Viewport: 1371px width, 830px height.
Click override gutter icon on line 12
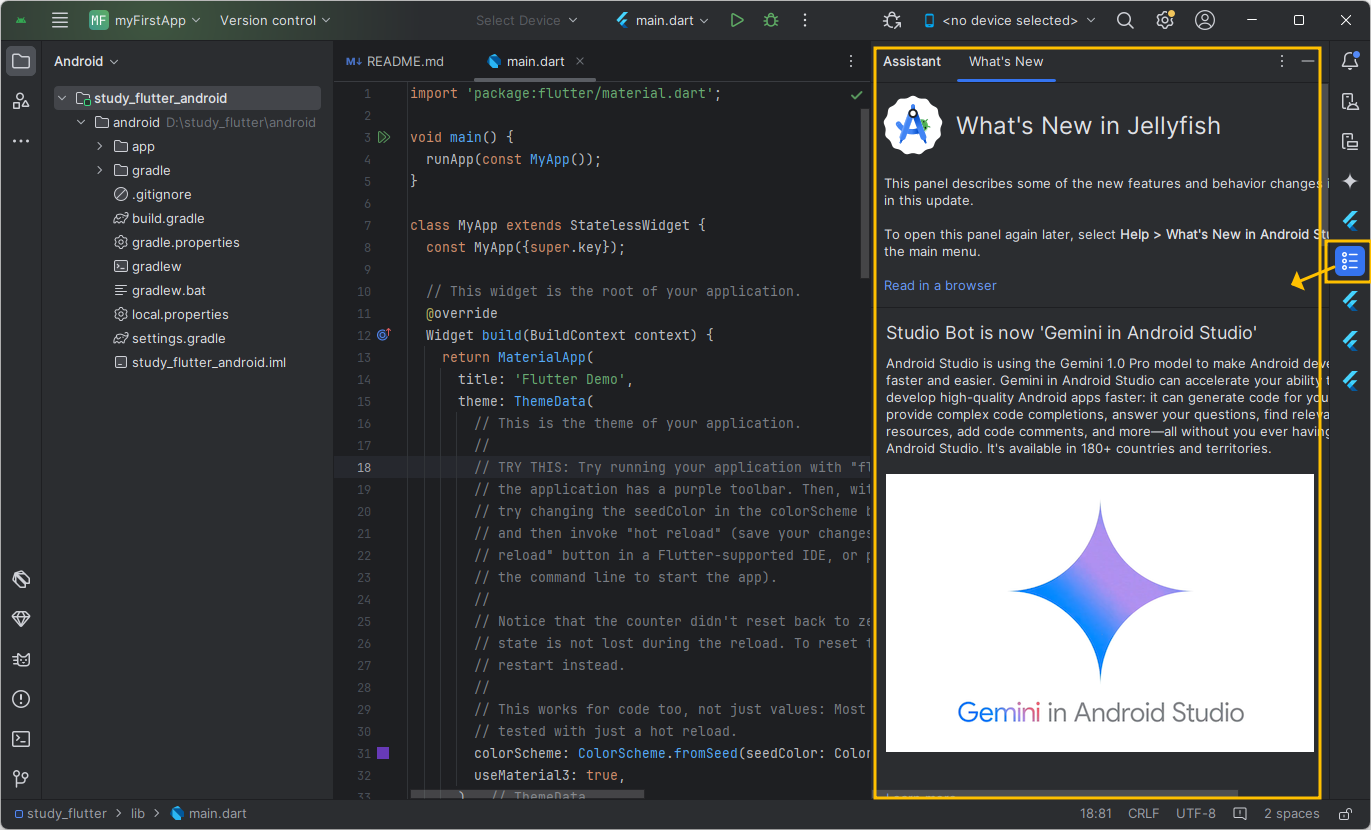383,335
